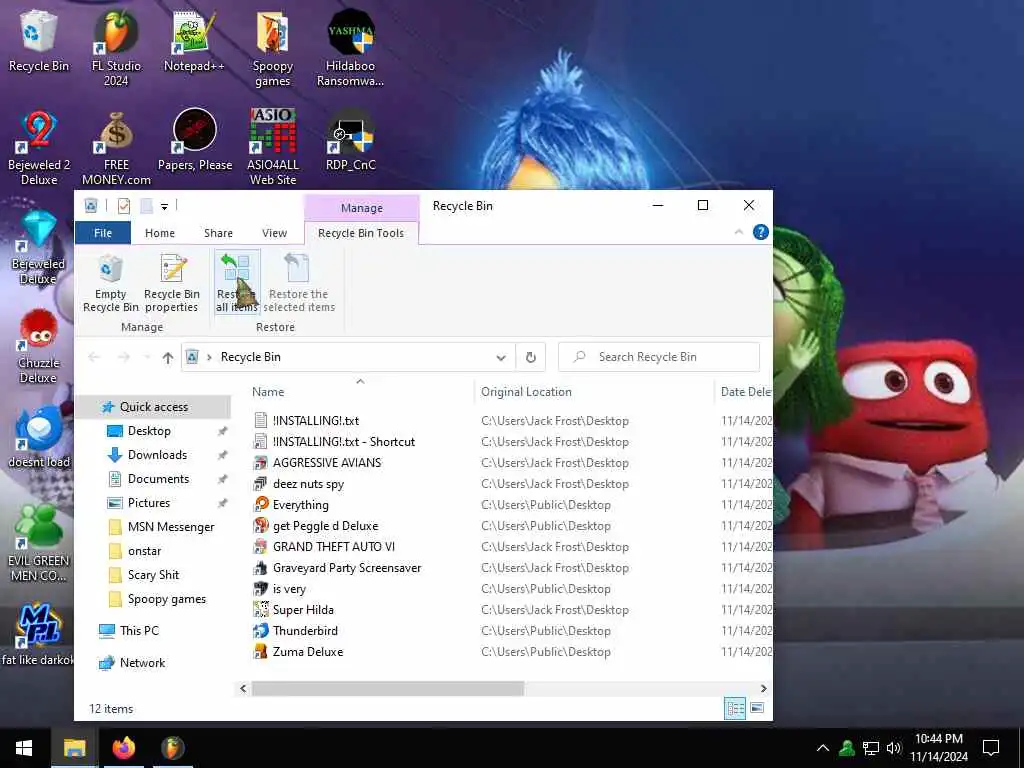Select Bejeweled 2 Deluxe desktop icon
The height and width of the screenshot is (768, 1024).
tap(39, 148)
